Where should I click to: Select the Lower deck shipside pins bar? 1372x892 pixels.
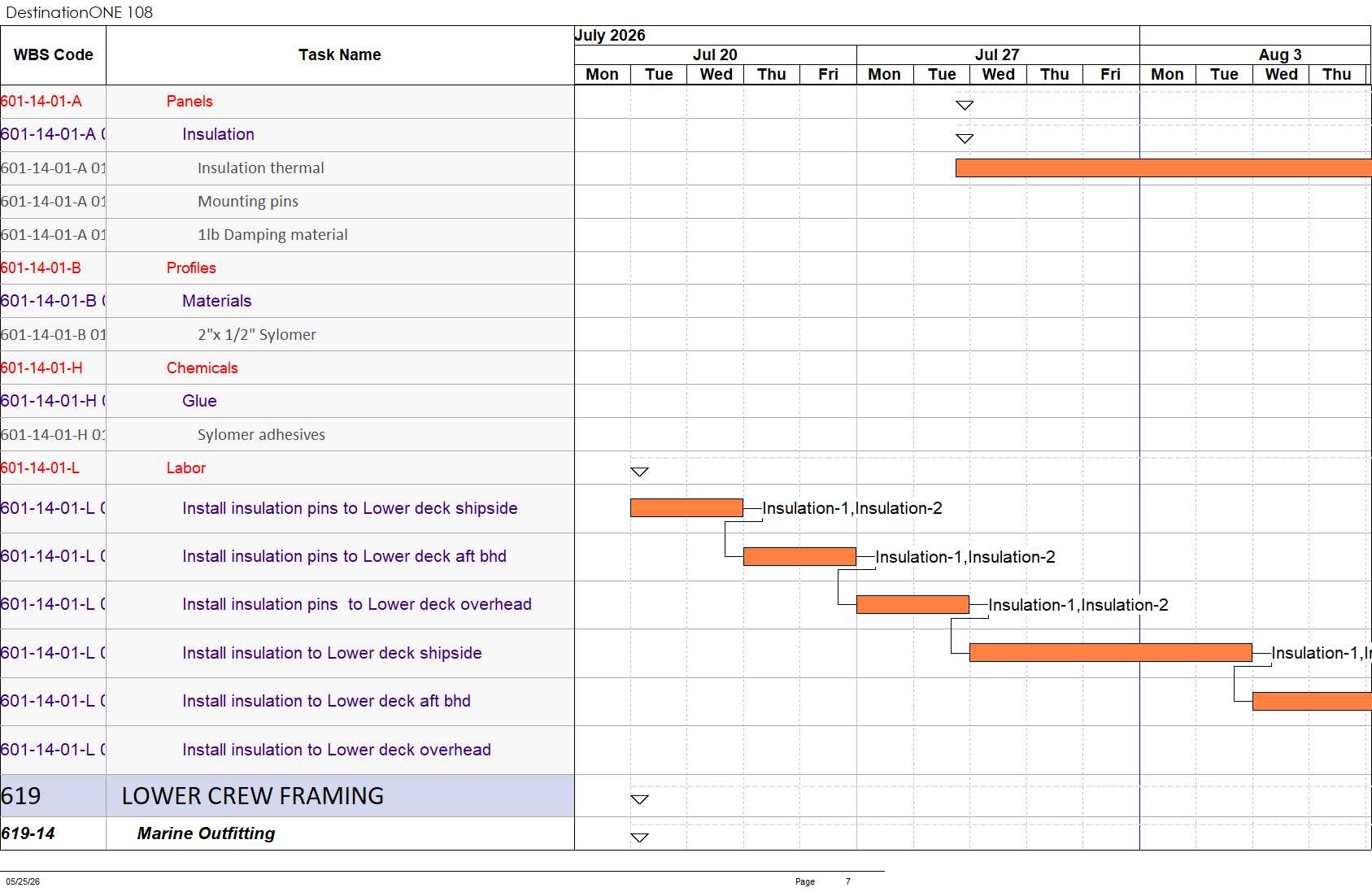[686, 508]
